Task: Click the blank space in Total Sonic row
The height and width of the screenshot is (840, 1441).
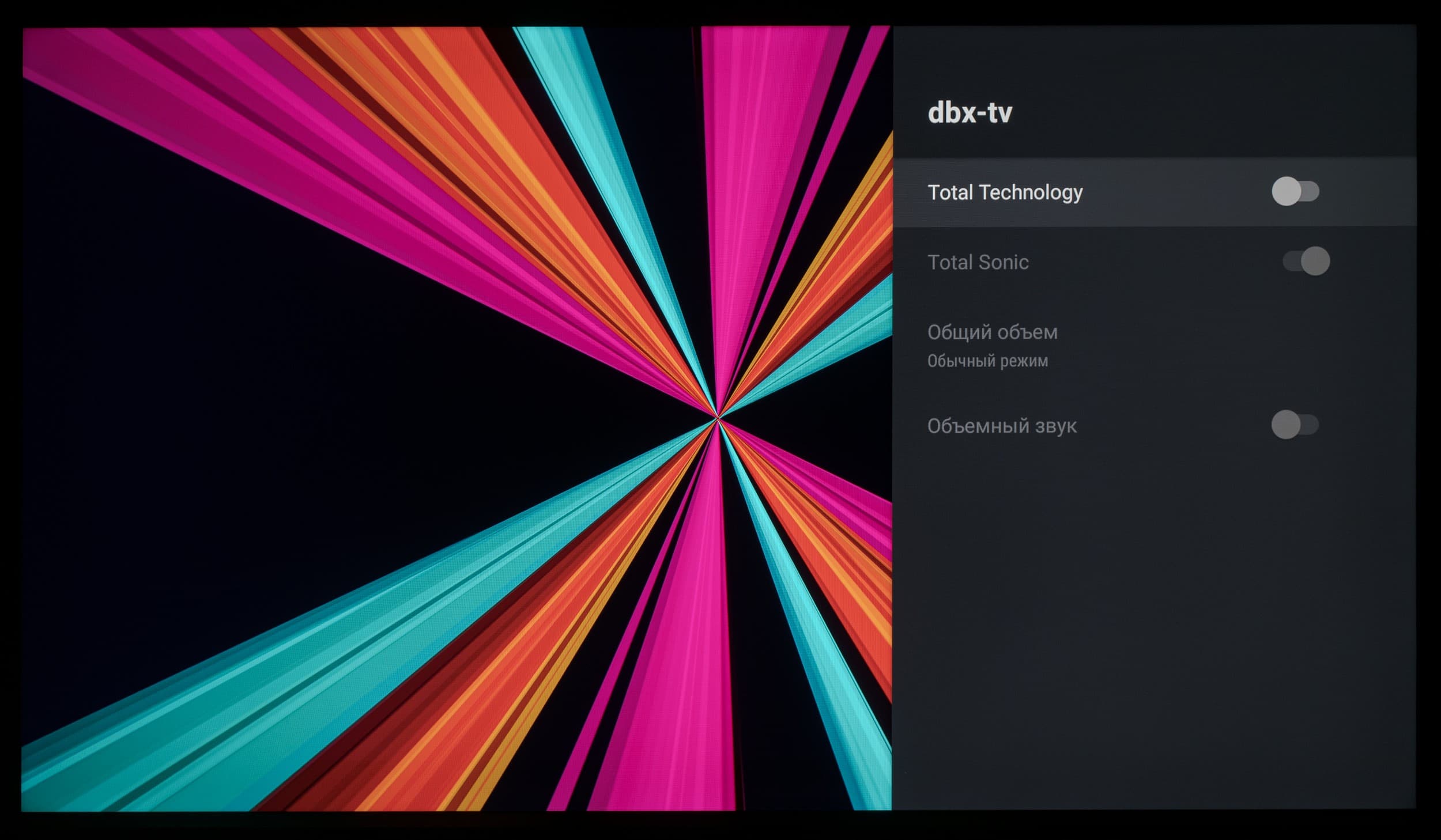Action: tap(1153, 263)
